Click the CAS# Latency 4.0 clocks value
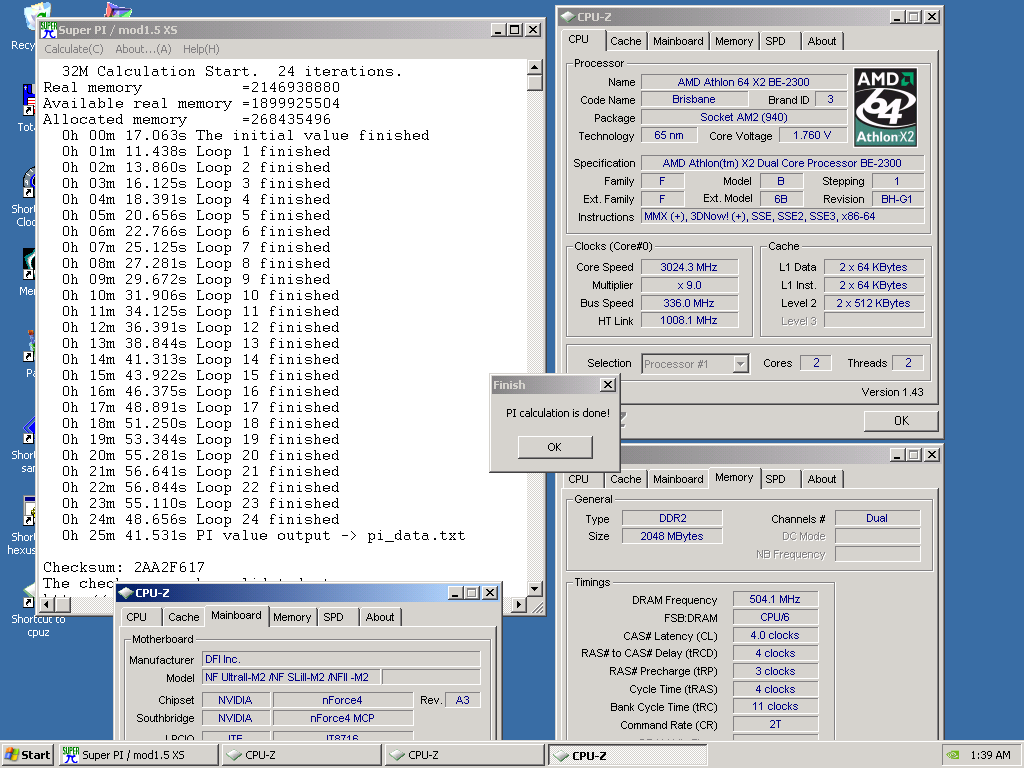Image resolution: width=1024 pixels, height=768 pixels. [775, 635]
